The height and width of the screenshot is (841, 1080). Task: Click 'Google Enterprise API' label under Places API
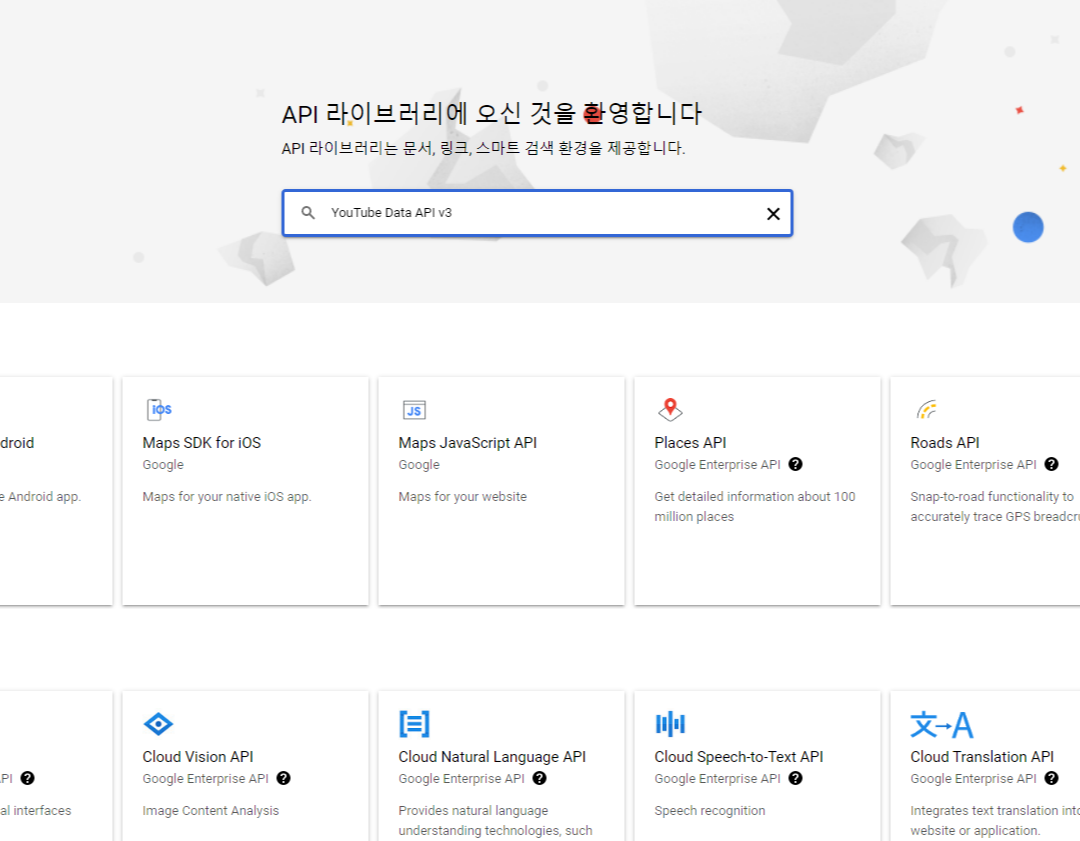pos(717,464)
